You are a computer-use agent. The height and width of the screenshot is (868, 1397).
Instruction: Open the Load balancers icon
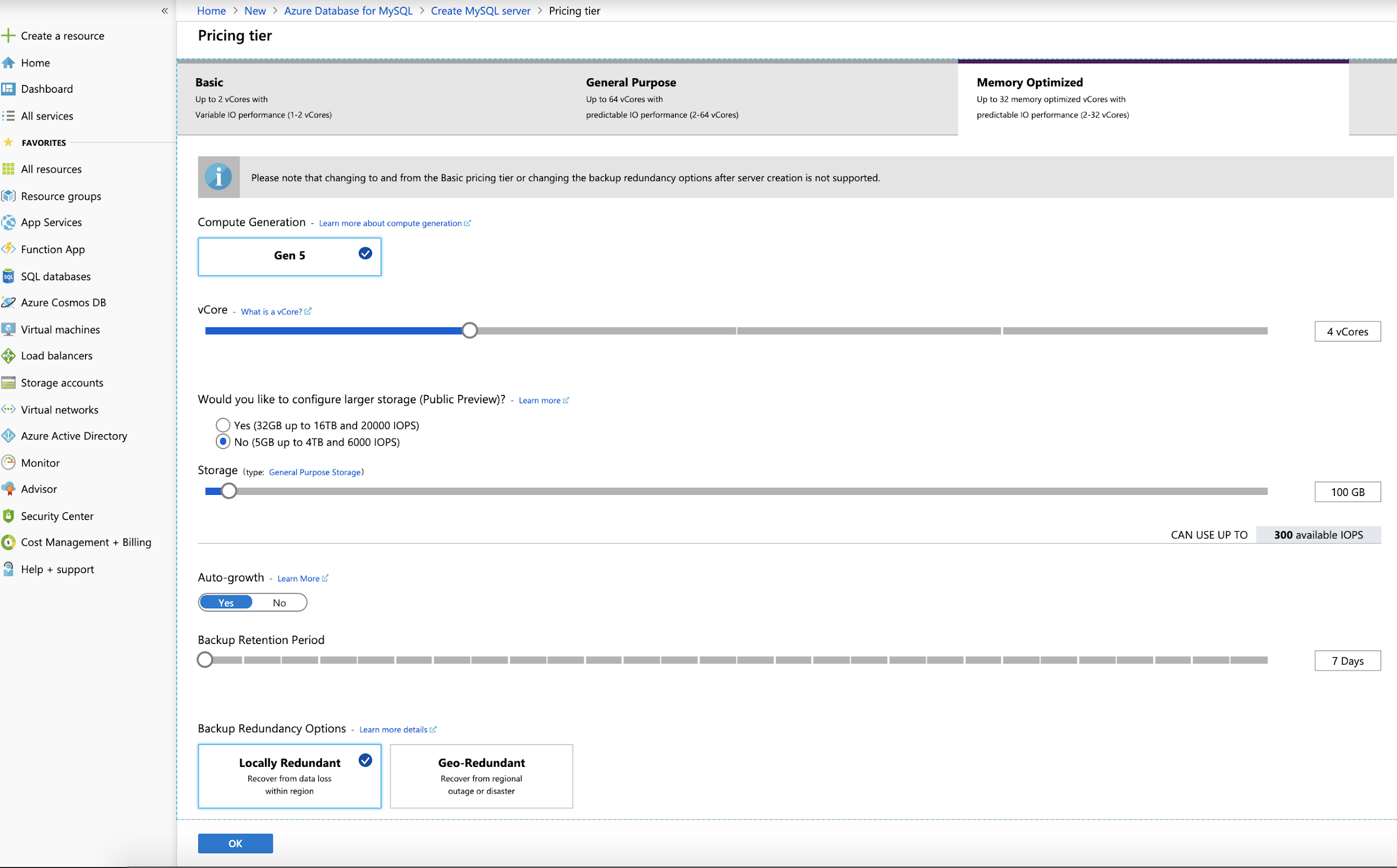tap(8, 356)
